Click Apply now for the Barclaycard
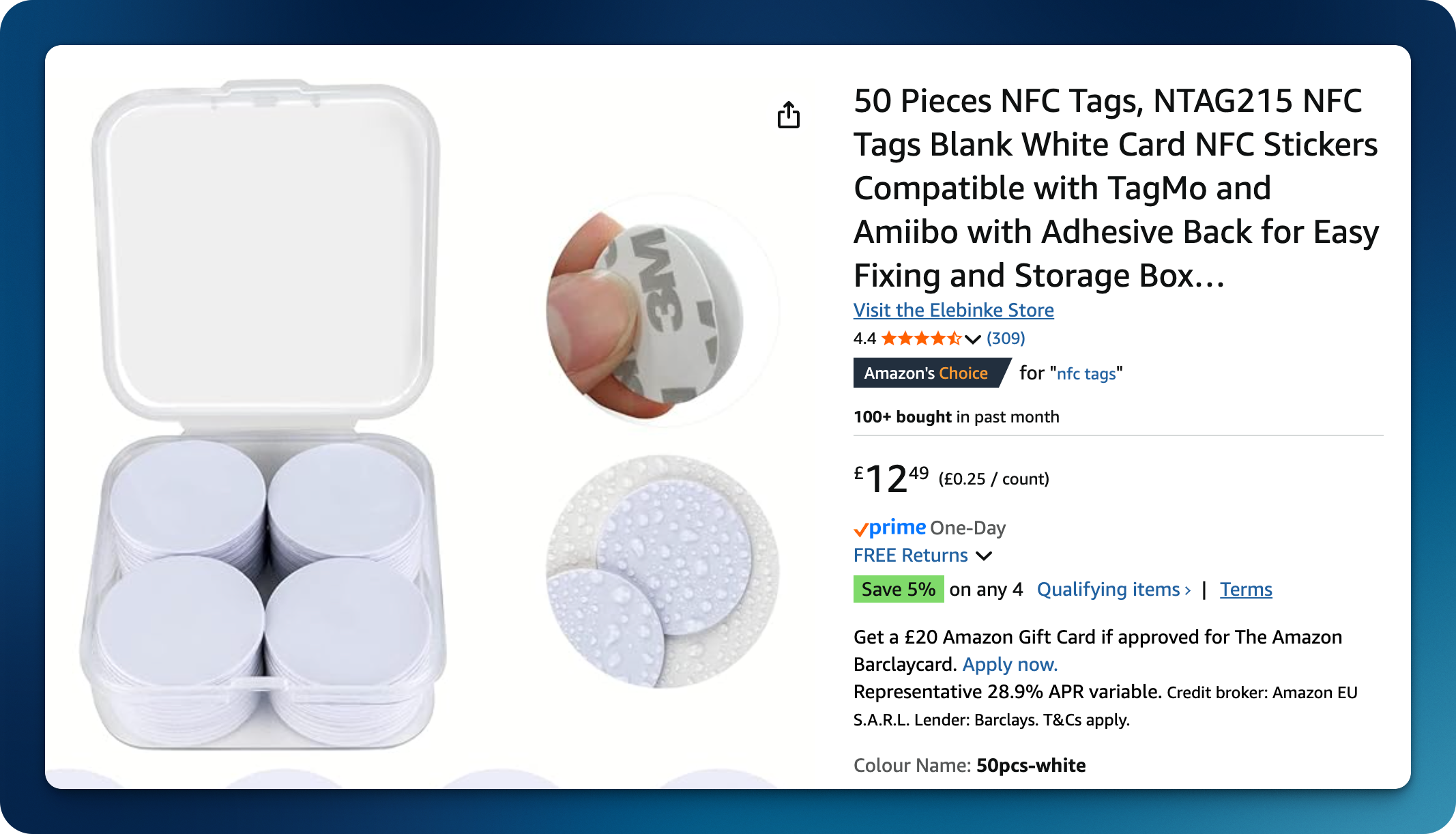 (x=1010, y=664)
